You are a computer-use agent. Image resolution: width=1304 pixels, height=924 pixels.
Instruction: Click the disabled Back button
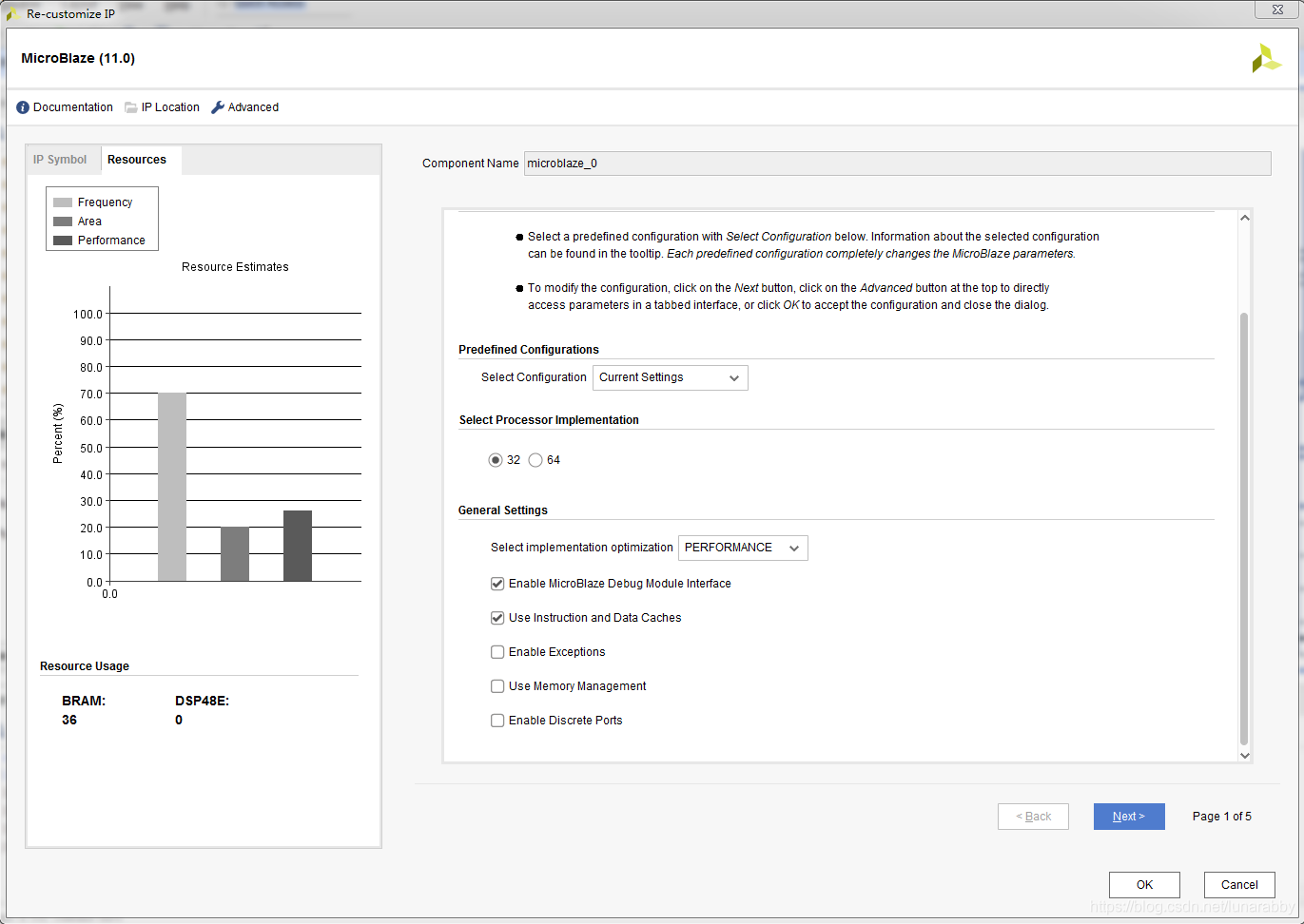(1033, 817)
